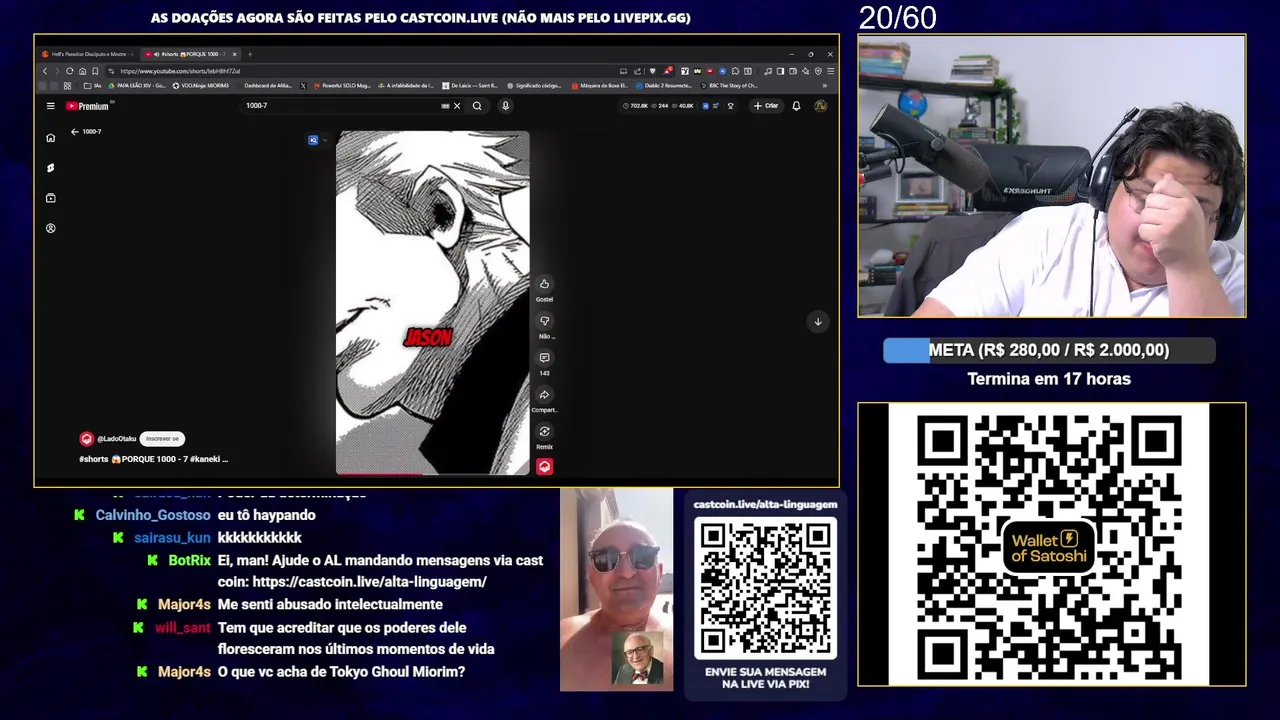Open Subscriptions in YouTube sidebar
Viewport: 1280px width, 720px height.
pyautogui.click(x=50, y=198)
